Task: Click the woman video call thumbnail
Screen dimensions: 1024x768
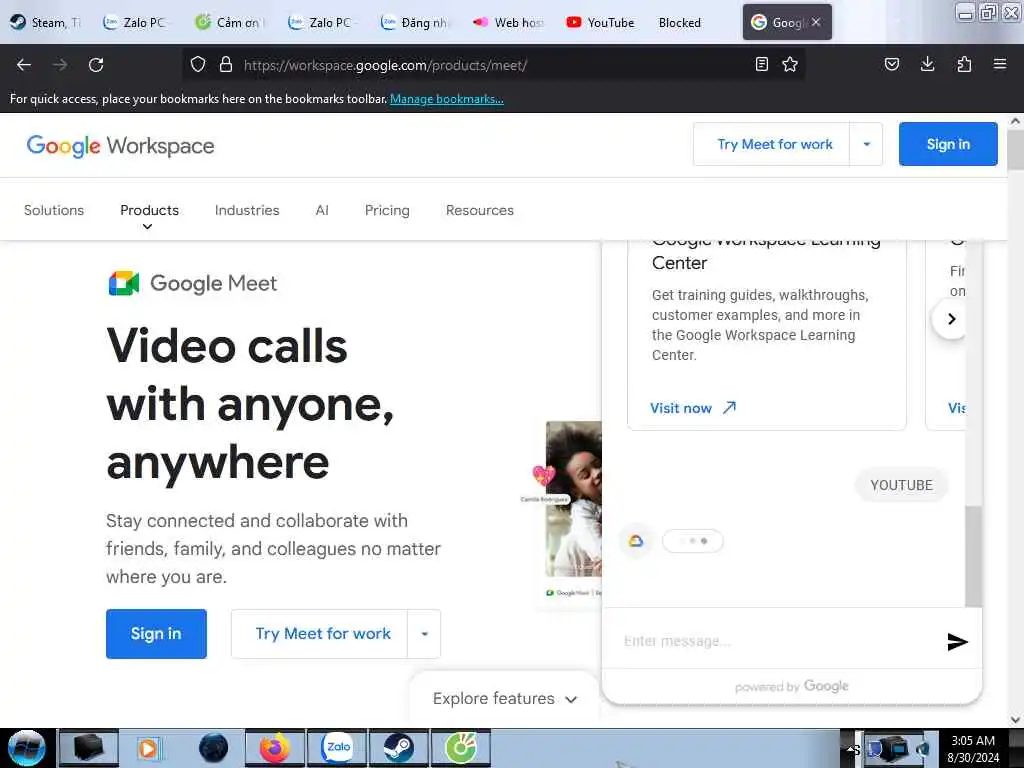Action: (573, 500)
